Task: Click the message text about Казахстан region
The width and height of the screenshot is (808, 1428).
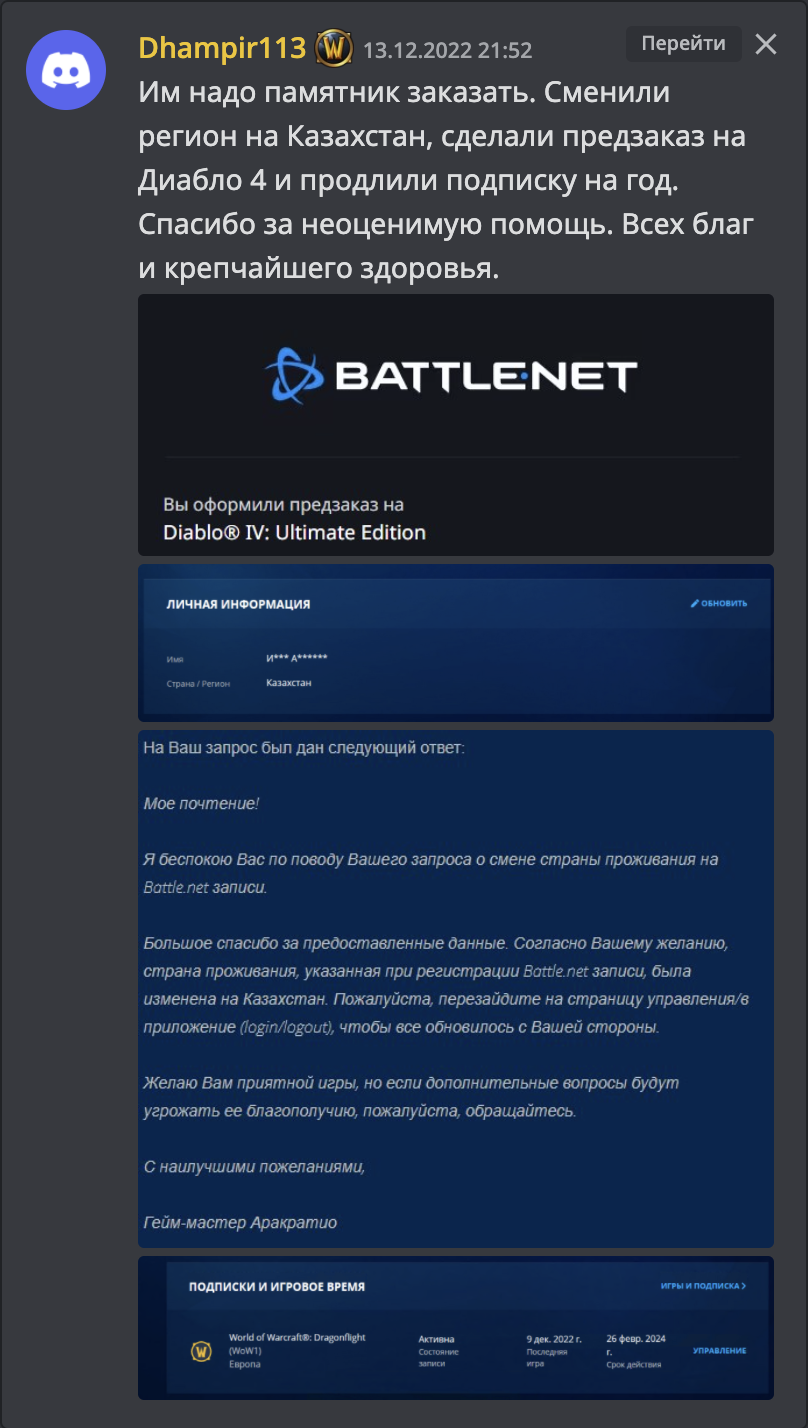Action: pyautogui.click(x=447, y=182)
